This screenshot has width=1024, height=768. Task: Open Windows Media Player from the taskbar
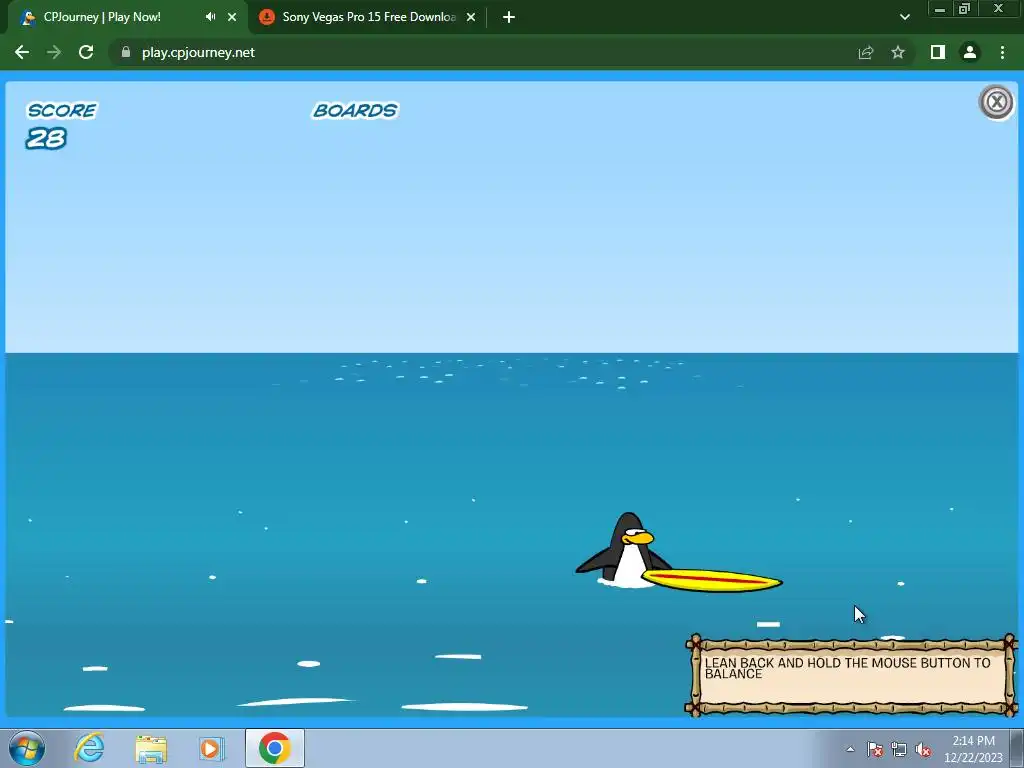[211, 748]
